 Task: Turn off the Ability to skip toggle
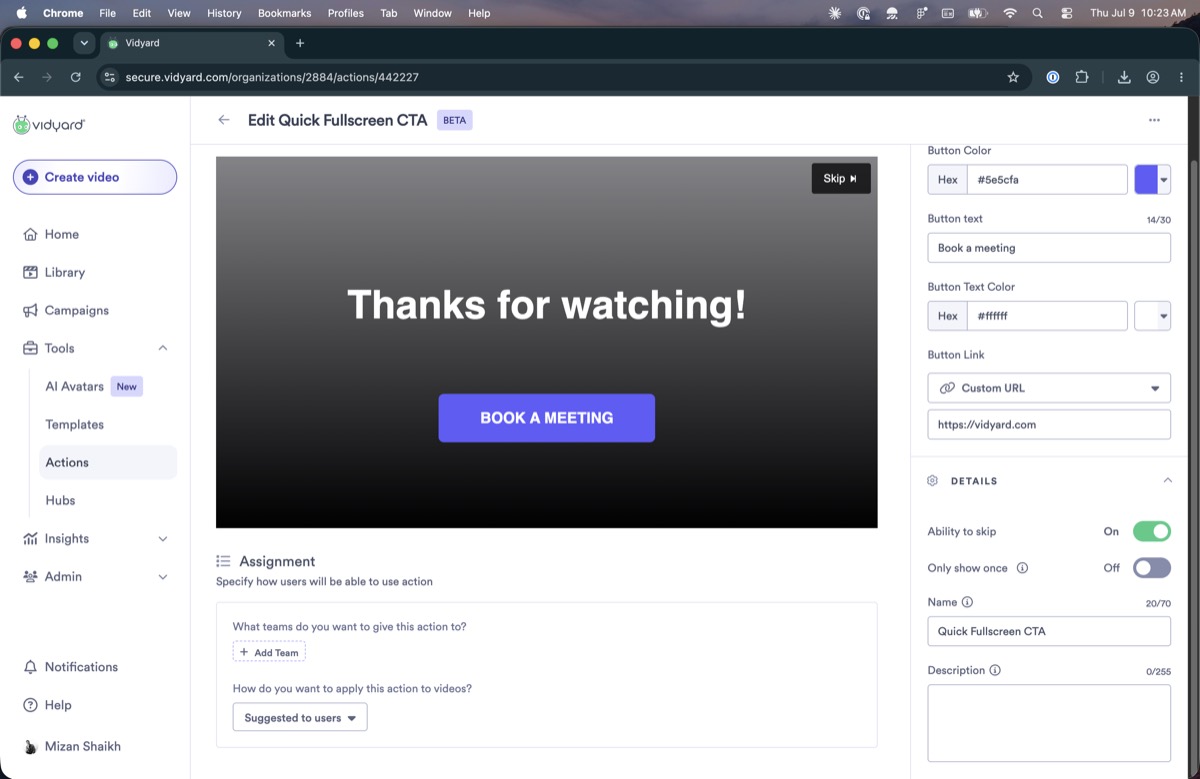pos(1151,531)
